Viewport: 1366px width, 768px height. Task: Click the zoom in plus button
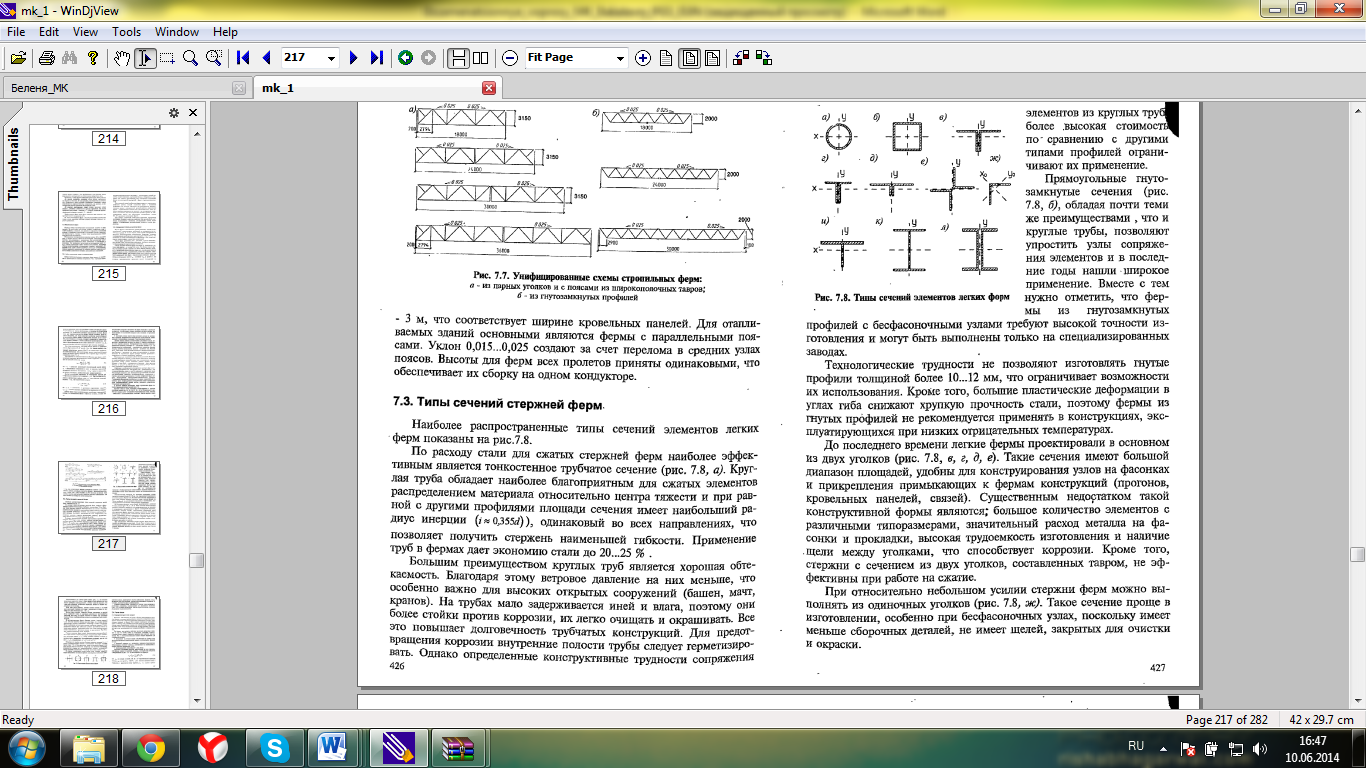pos(643,58)
